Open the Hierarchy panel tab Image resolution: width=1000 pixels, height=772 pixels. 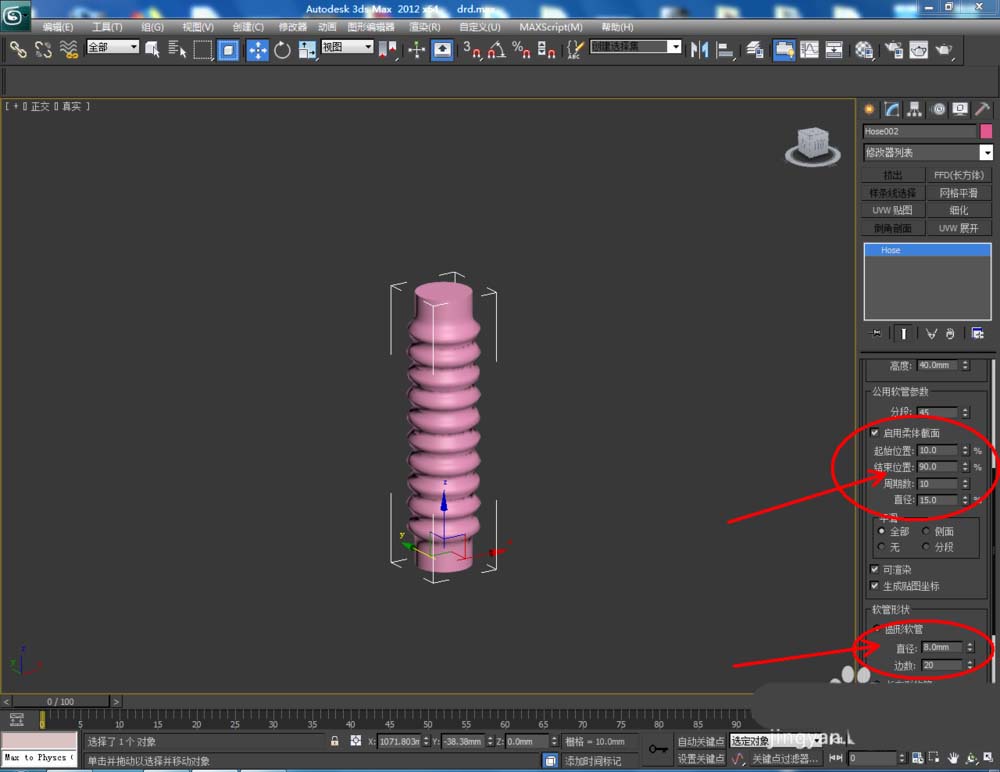914,109
